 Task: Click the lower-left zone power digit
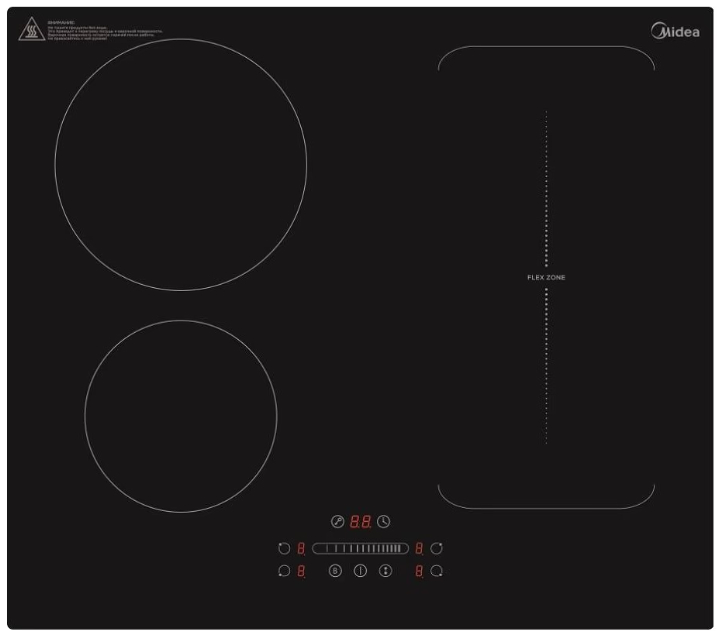tap(301, 571)
